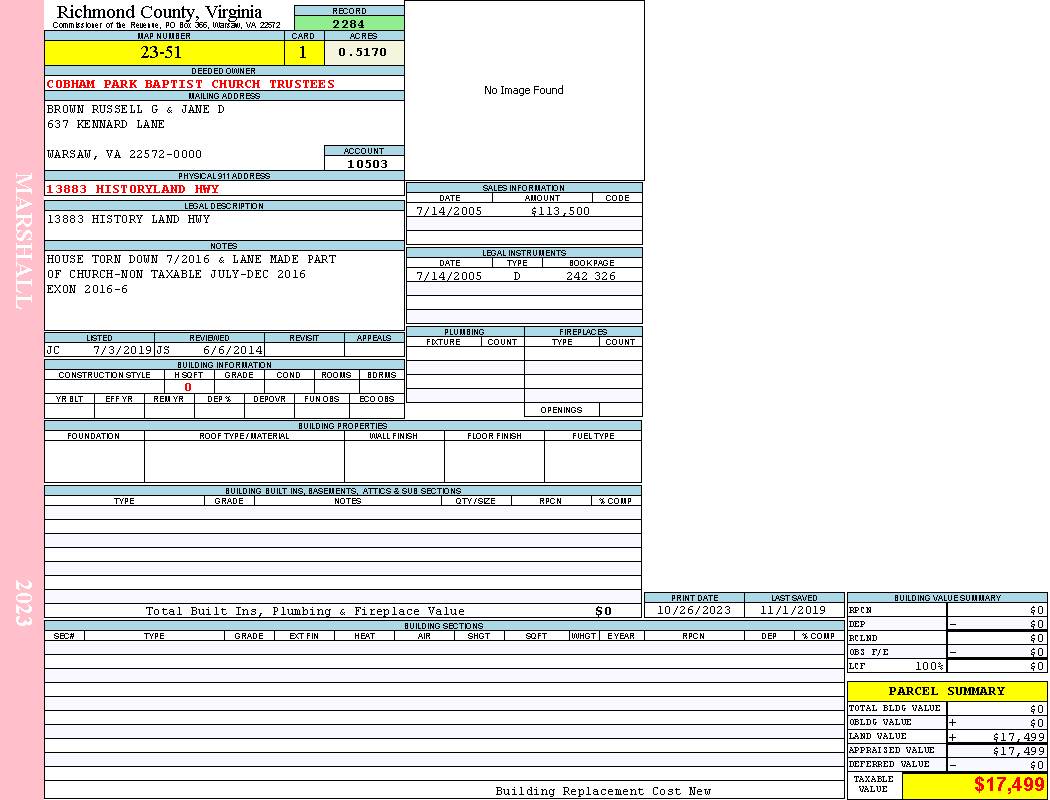Select the sale amount $113,500

[559, 211]
